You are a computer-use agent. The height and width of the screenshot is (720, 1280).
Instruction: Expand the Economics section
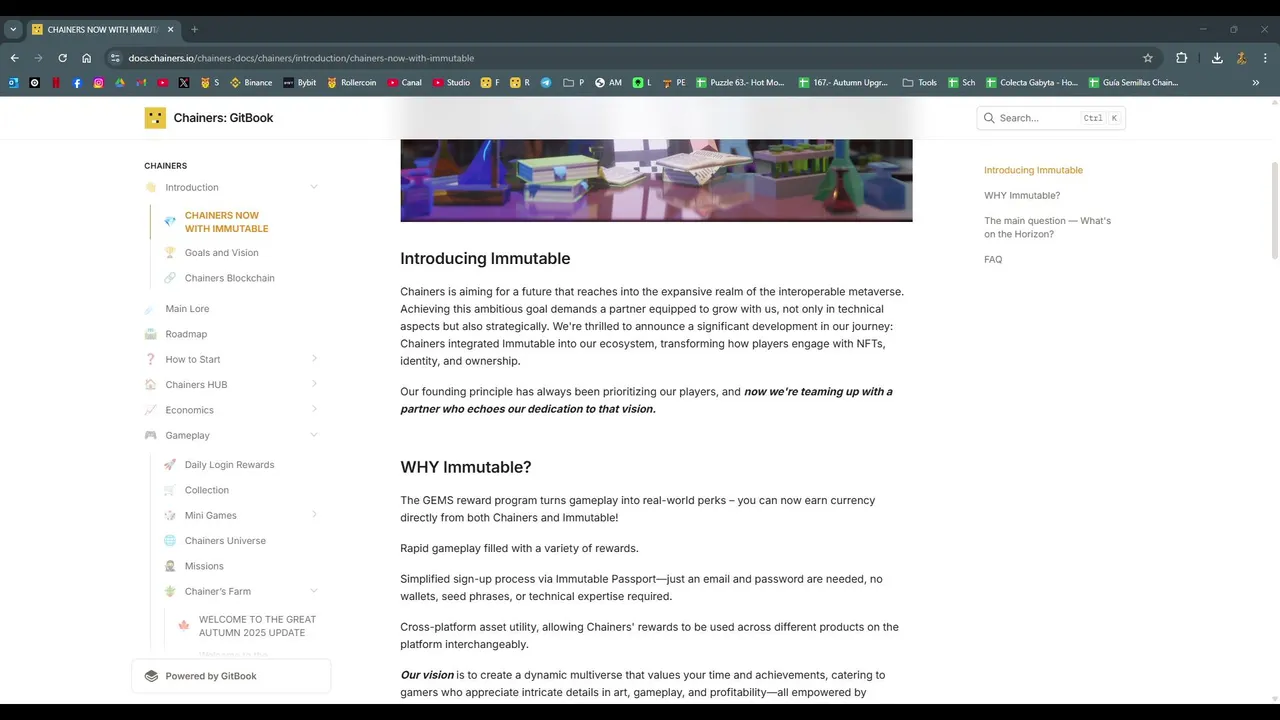314,410
